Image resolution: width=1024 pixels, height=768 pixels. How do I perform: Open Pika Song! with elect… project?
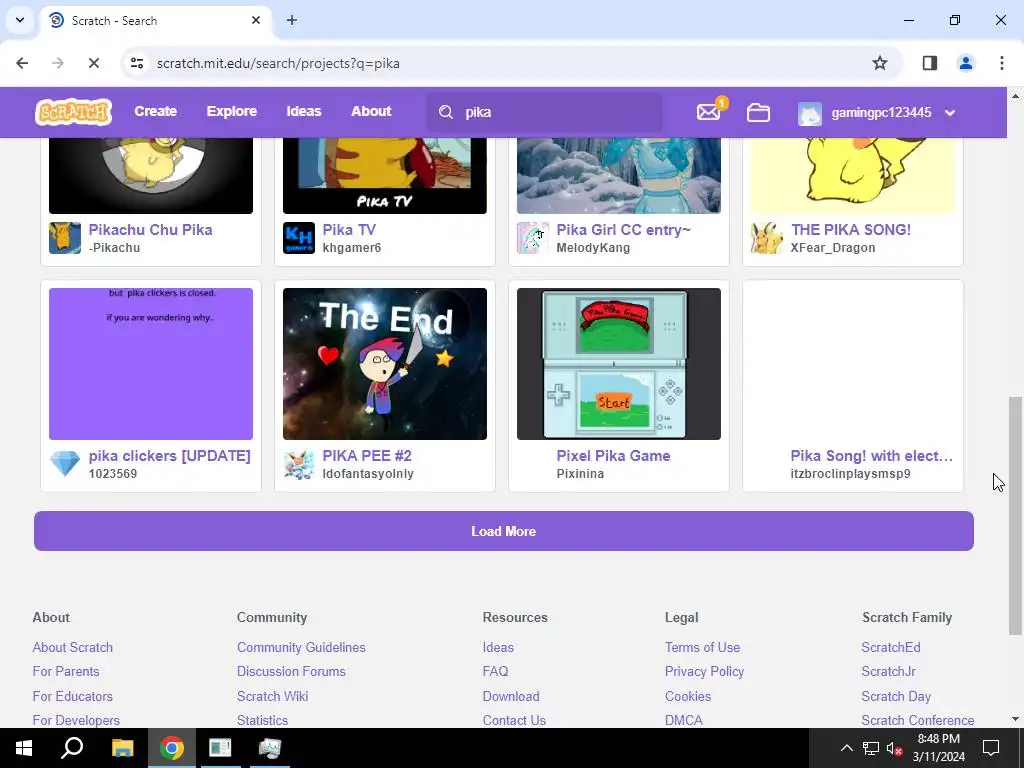[x=871, y=456]
